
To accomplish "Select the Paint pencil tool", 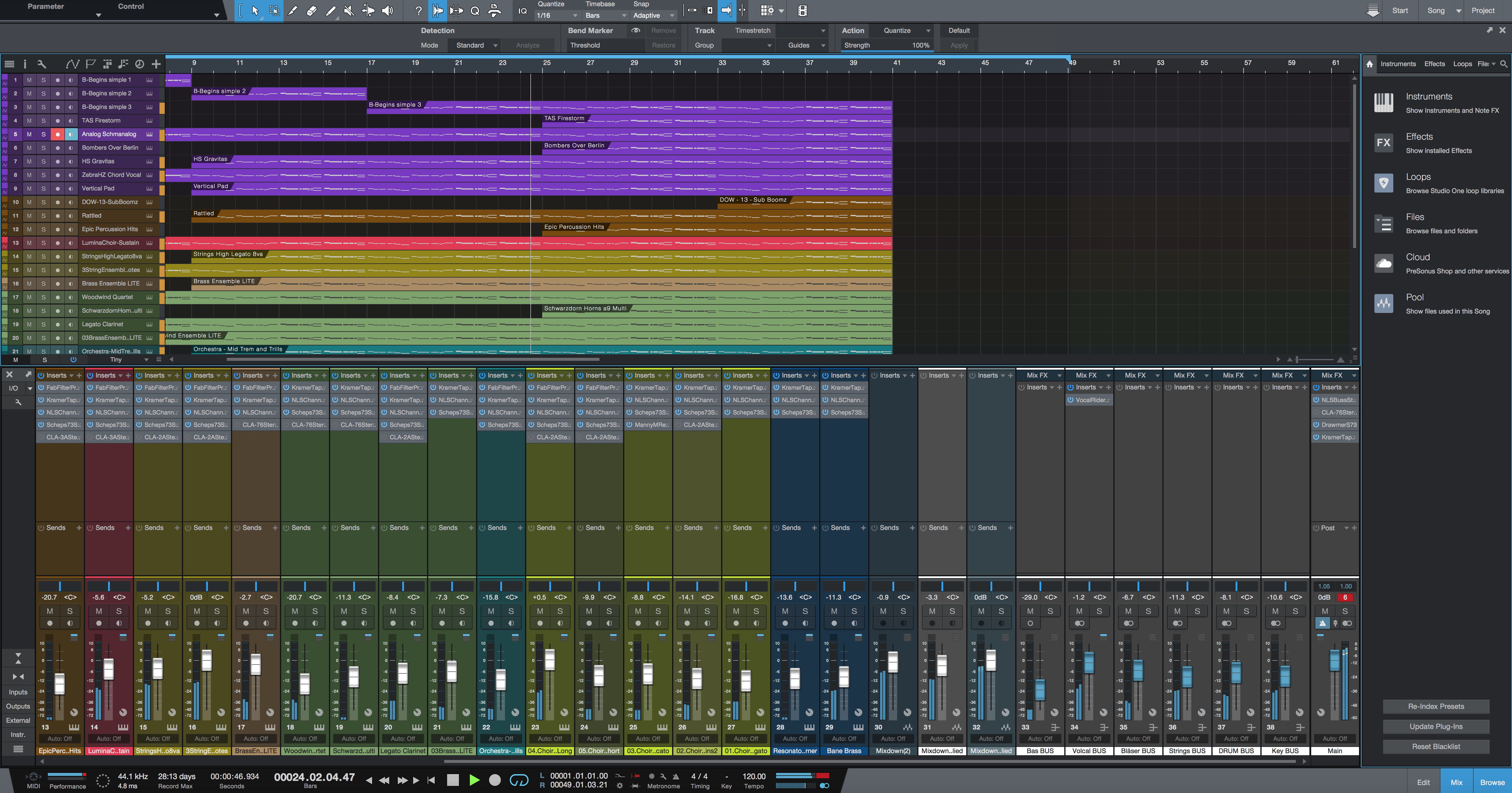I will [x=330, y=11].
